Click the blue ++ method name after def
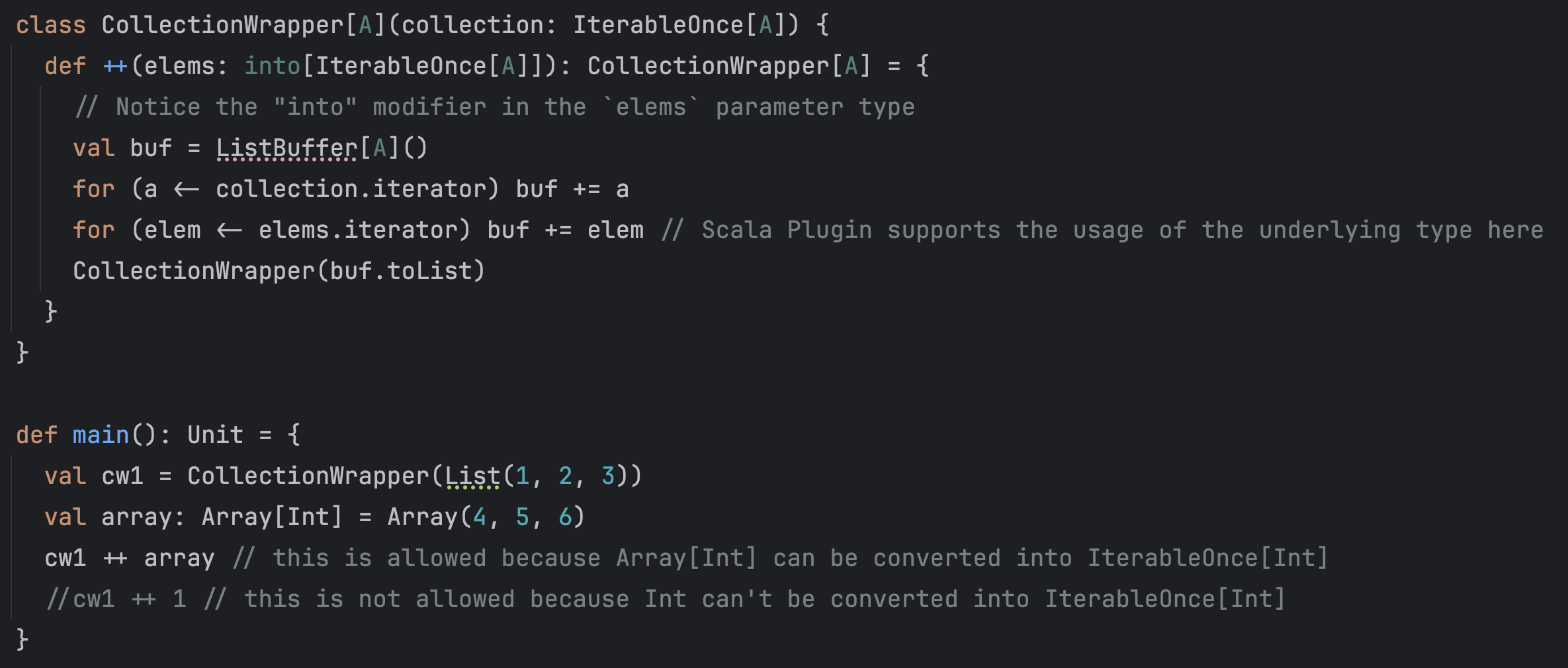 coord(115,66)
